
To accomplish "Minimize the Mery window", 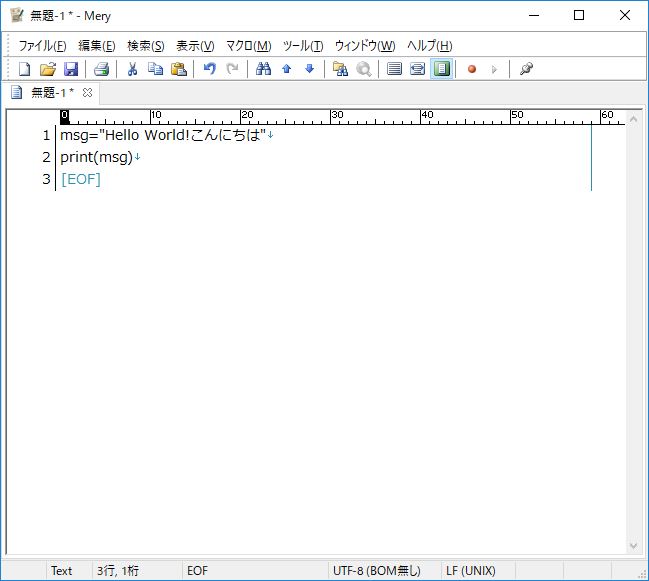I will point(534,15).
